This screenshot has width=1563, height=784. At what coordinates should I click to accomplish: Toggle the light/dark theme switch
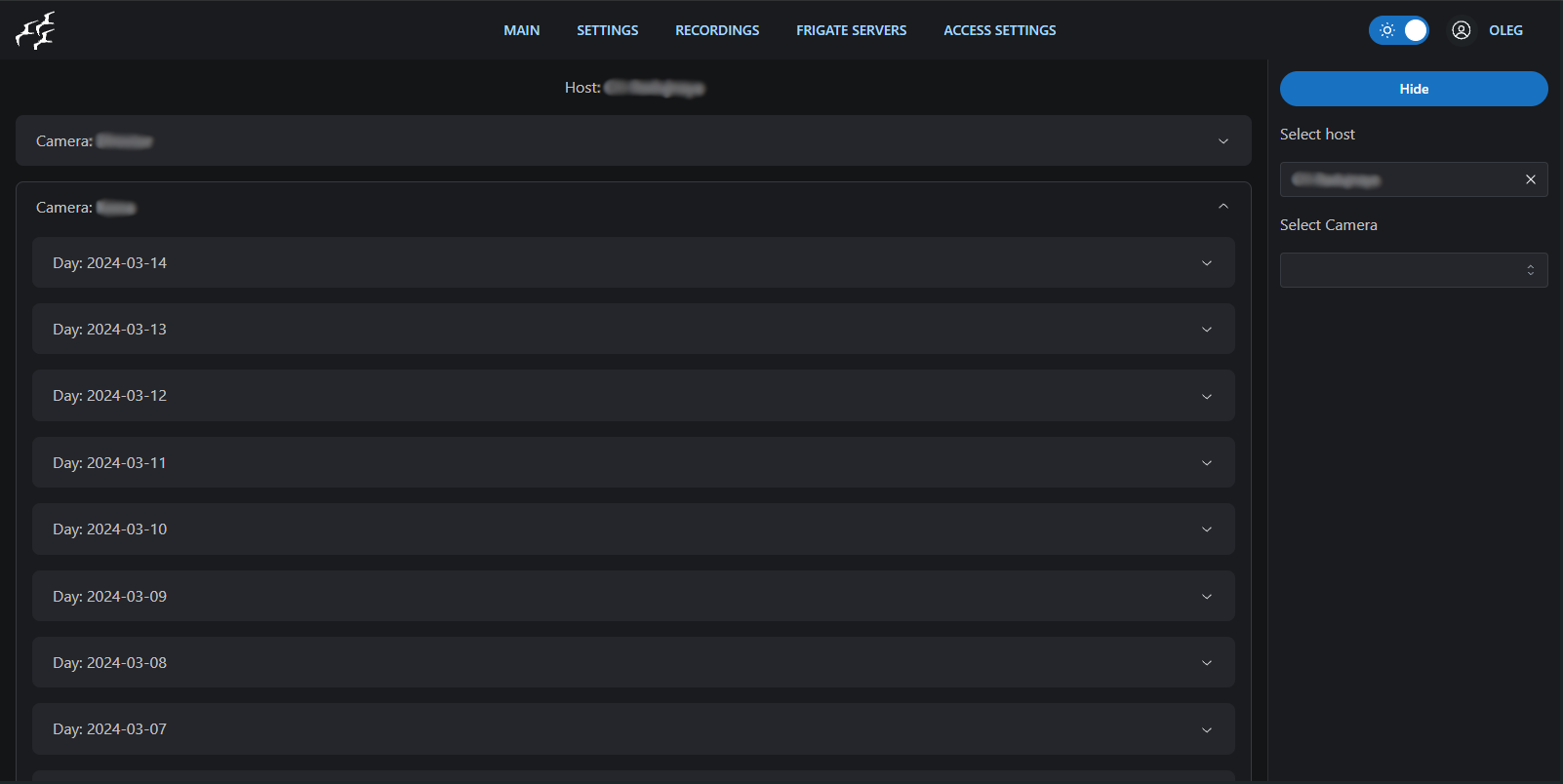(1399, 30)
